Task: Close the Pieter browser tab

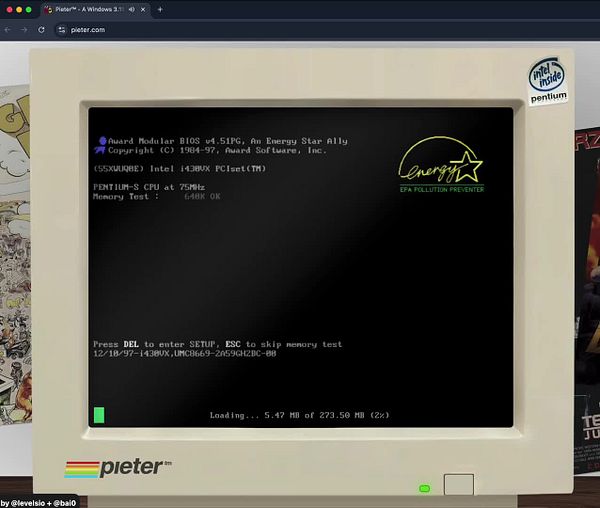Action: click(x=143, y=9)
